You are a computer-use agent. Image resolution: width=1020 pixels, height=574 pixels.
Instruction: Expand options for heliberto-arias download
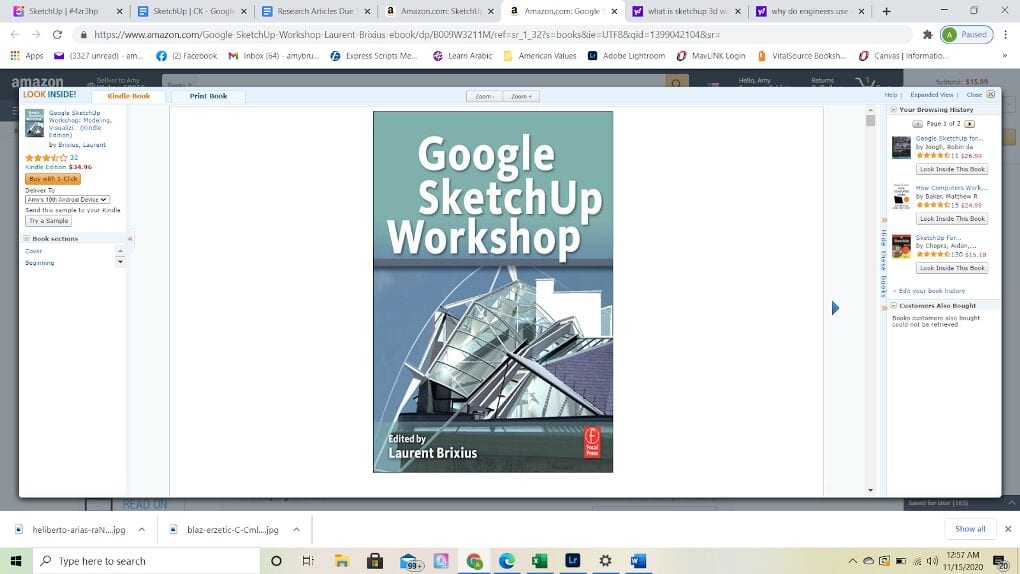pyautogui.click(x=141, y=529)
